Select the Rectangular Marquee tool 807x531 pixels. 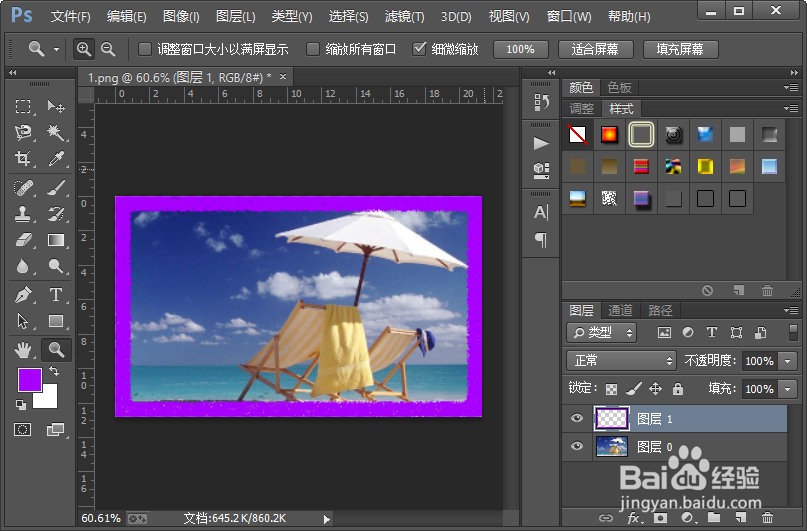click(x=23, y=107)
